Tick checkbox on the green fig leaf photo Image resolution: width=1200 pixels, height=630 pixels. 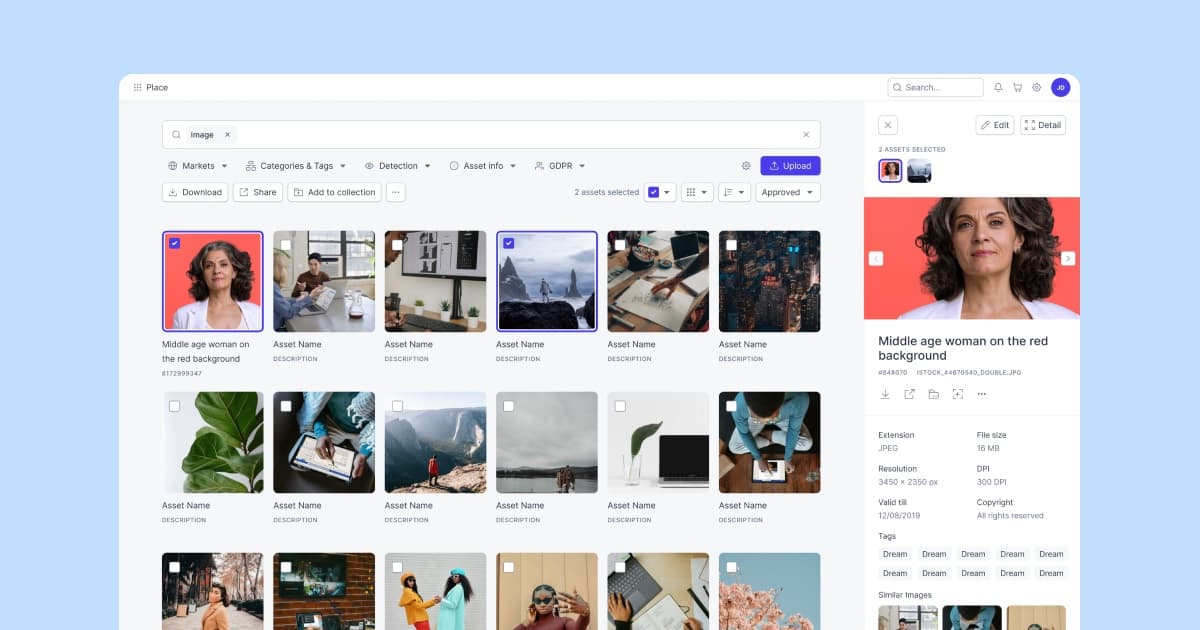coord(174,406)
